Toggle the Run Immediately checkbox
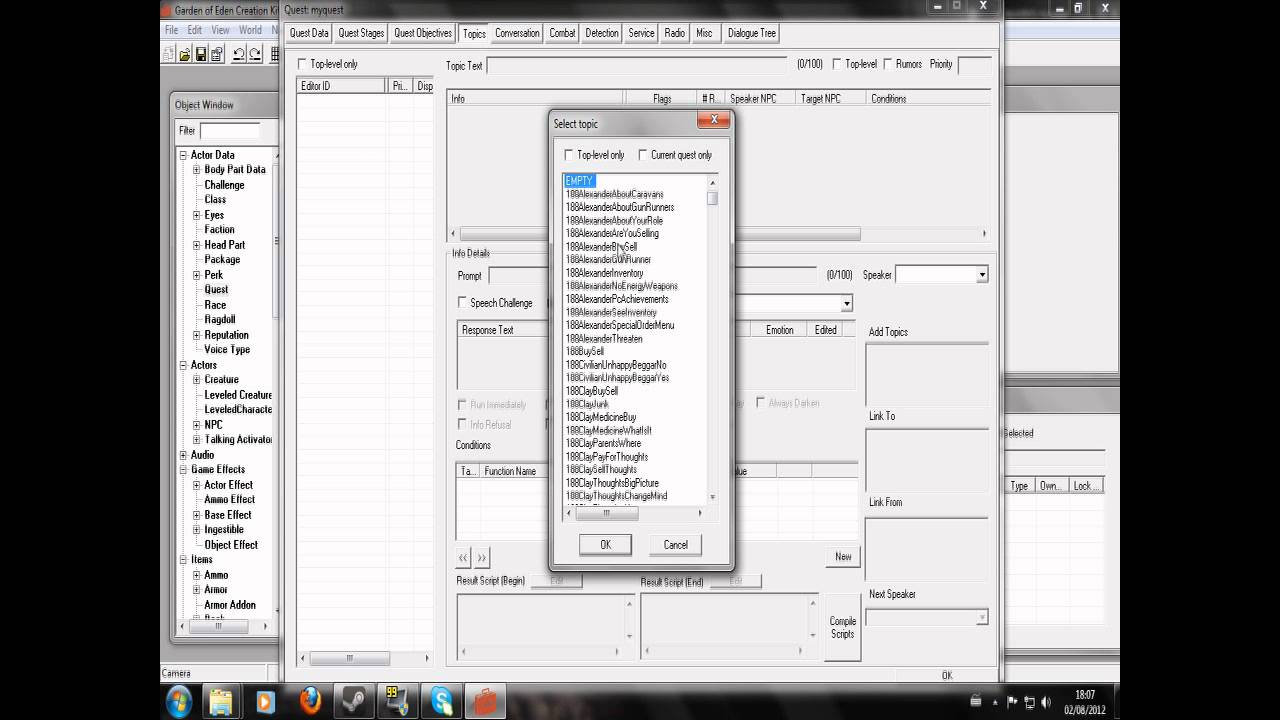Image resolution: width=1280 pixels, height=720 pixels. pyautogui.click(x=462, y=405)
